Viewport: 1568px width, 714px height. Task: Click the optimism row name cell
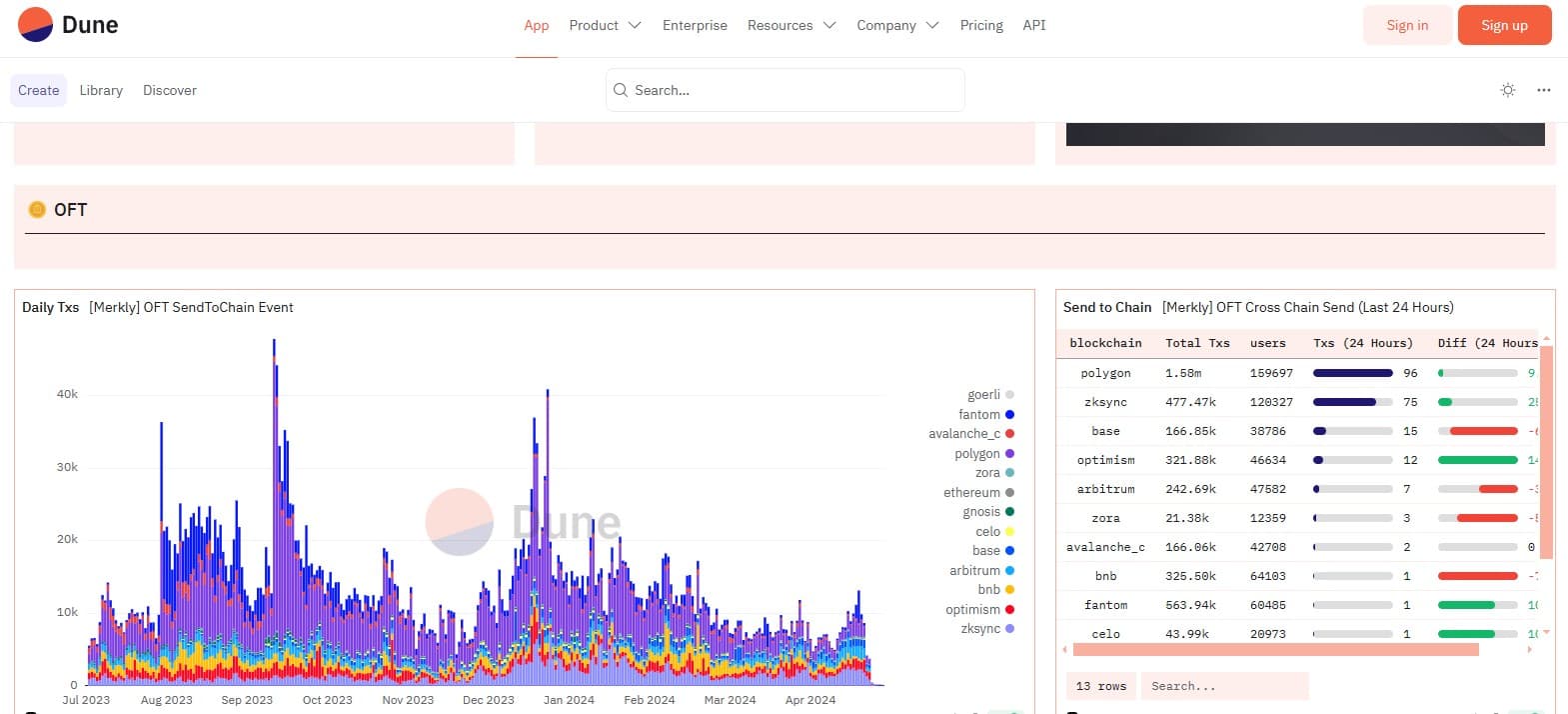tap(1105, 460)
